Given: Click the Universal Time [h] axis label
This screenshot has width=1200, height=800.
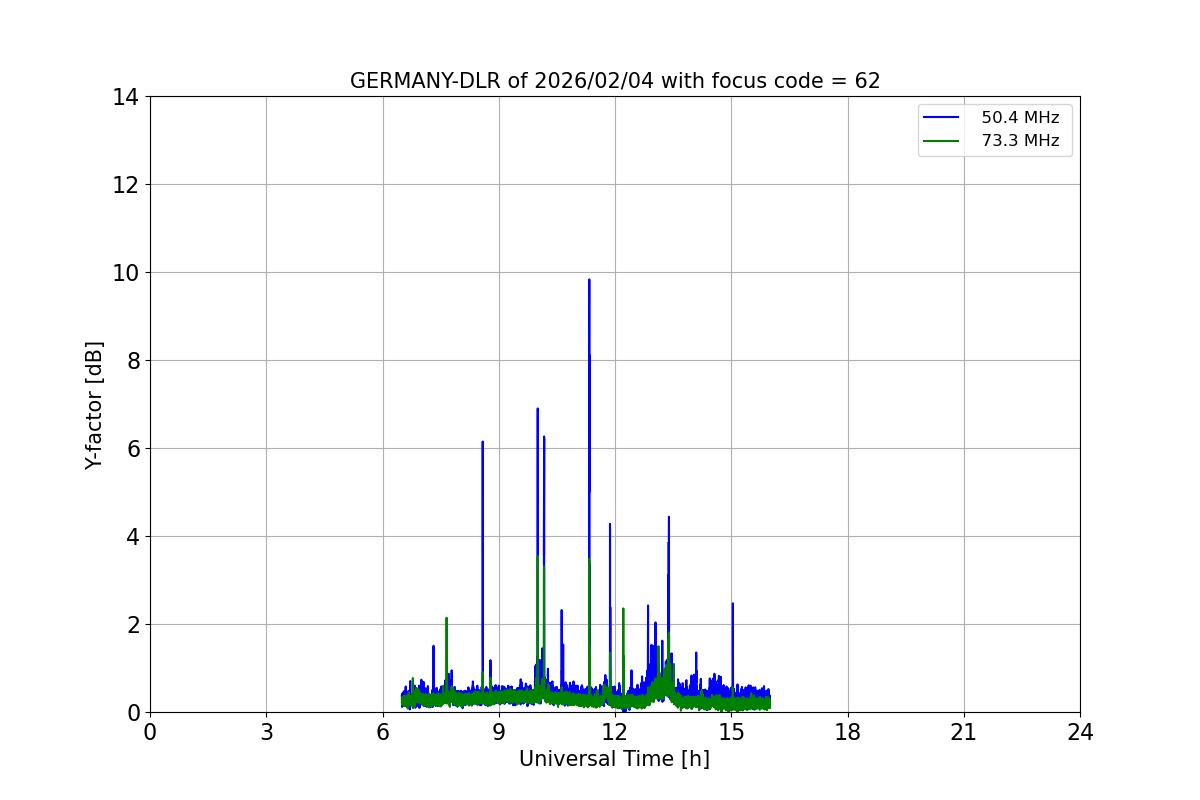Looking at the screenshot, I should coord(614,759).
